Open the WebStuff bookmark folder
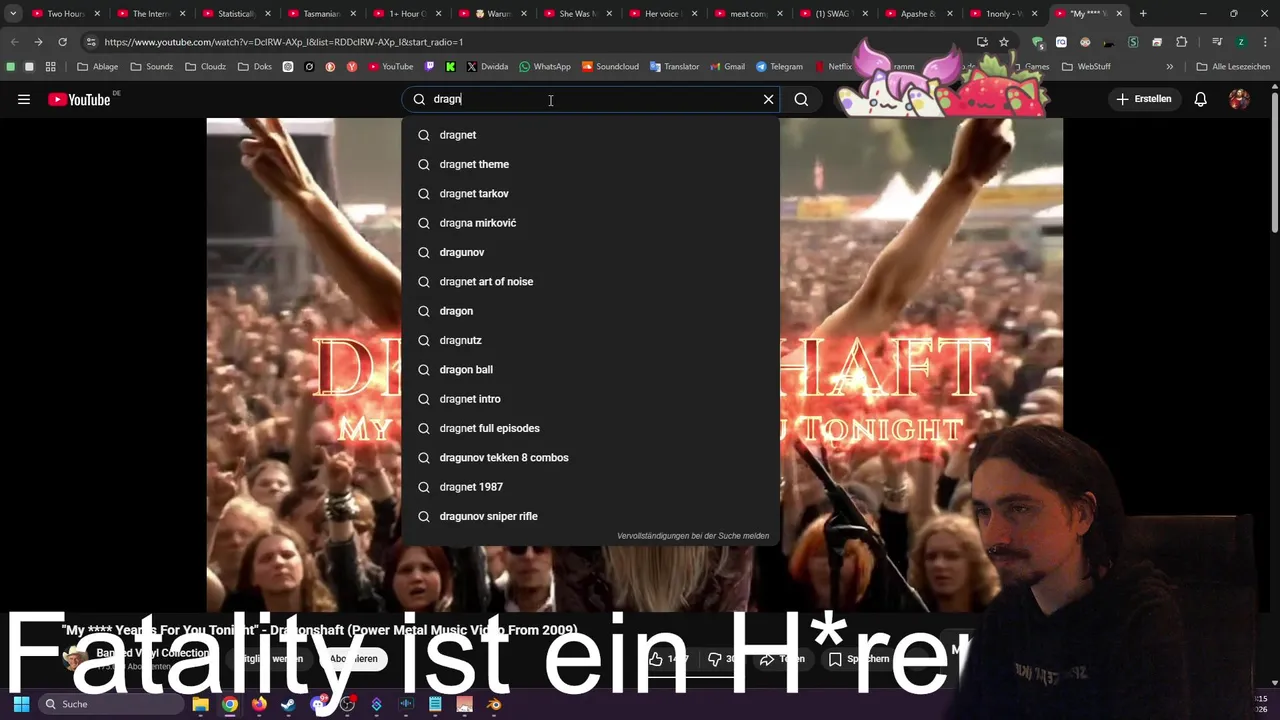Image resolution: width=1280 pixels, height=720 pixels. coord(1086,67)
